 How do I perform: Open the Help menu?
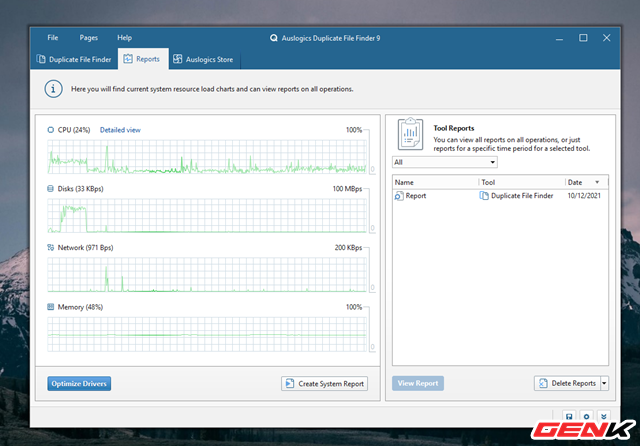click(x=124, y=38)
